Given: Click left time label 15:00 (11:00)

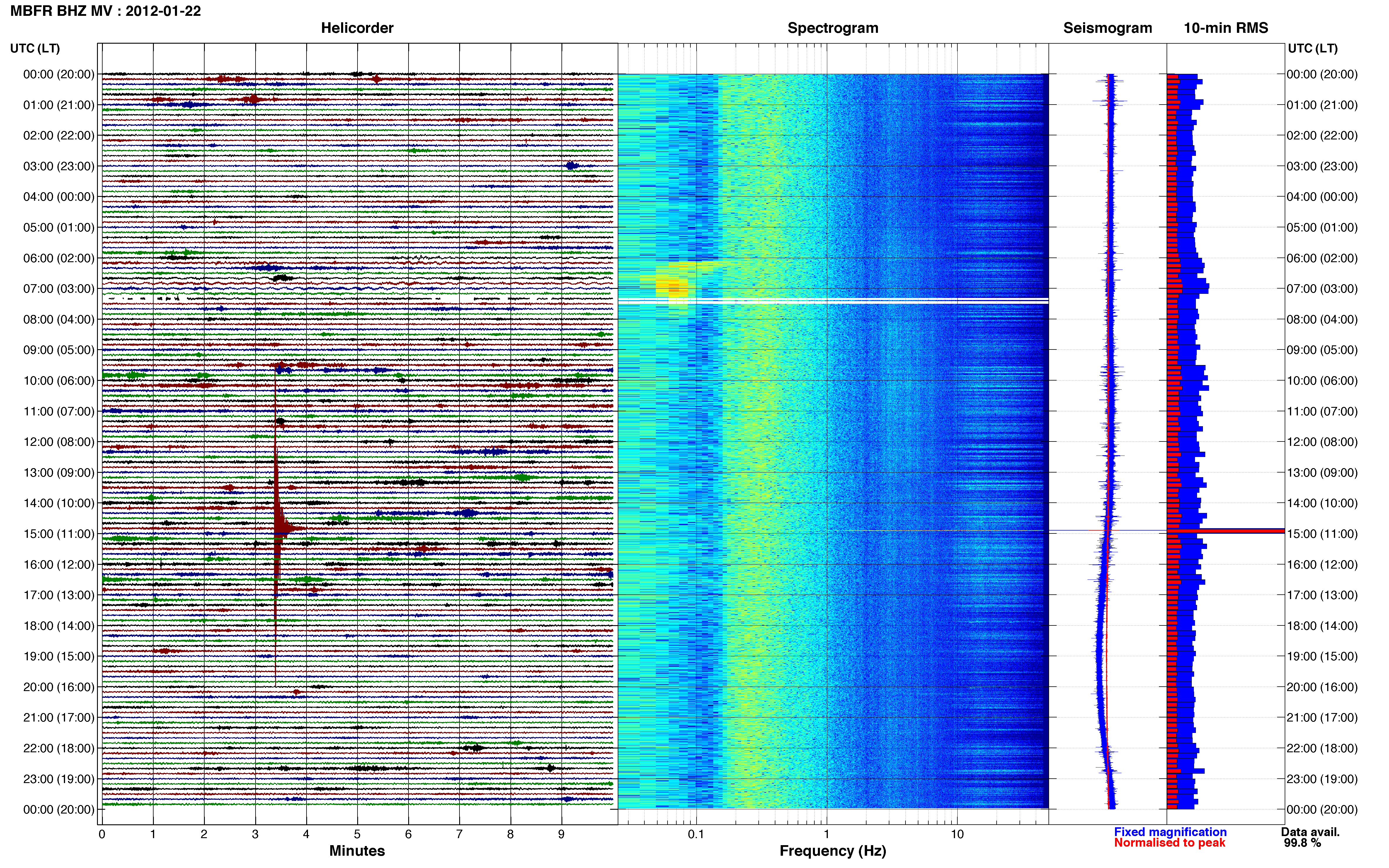Looking at the screenshot, I should (59, 534).
